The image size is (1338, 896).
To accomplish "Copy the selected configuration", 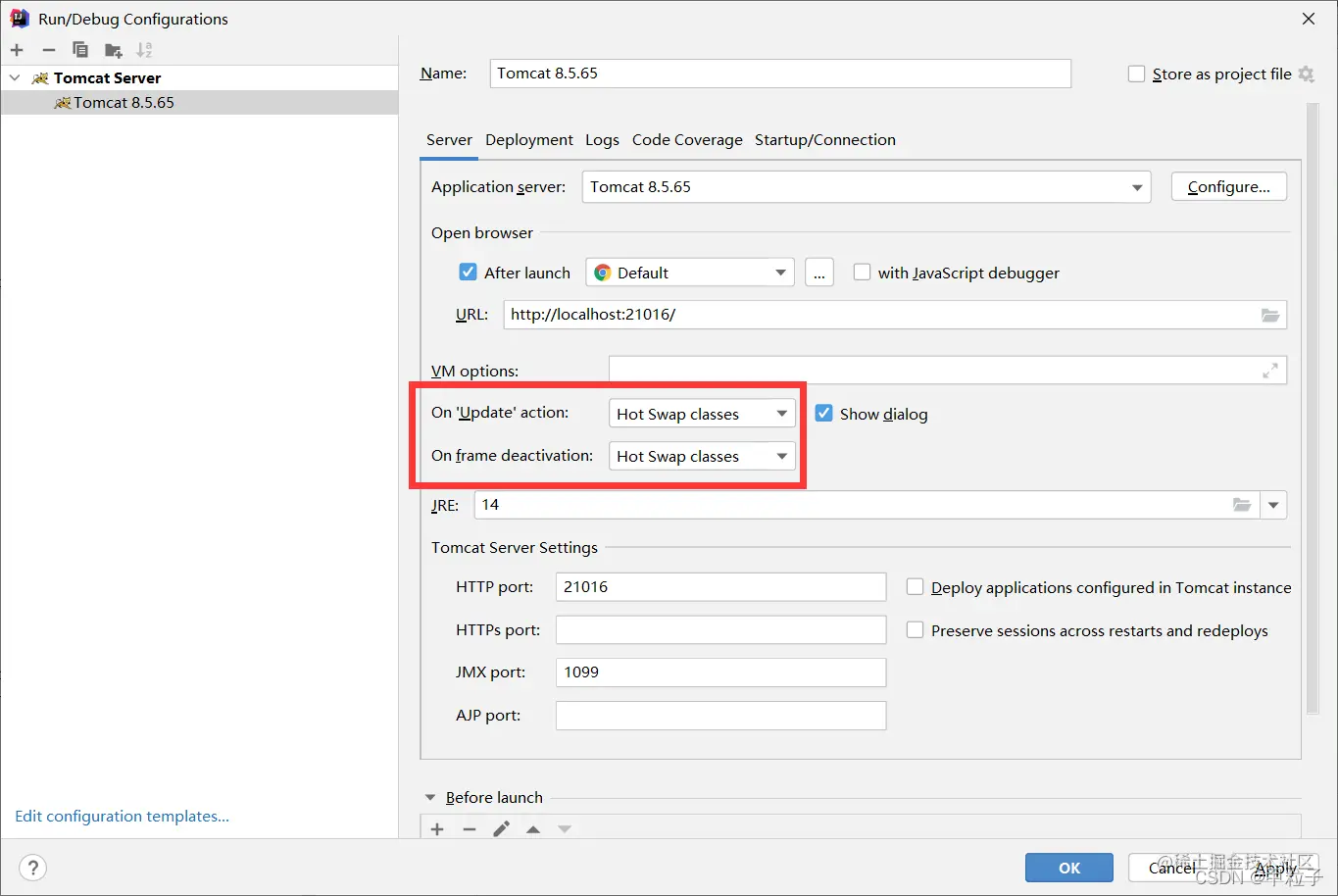I will click(80, 50).
